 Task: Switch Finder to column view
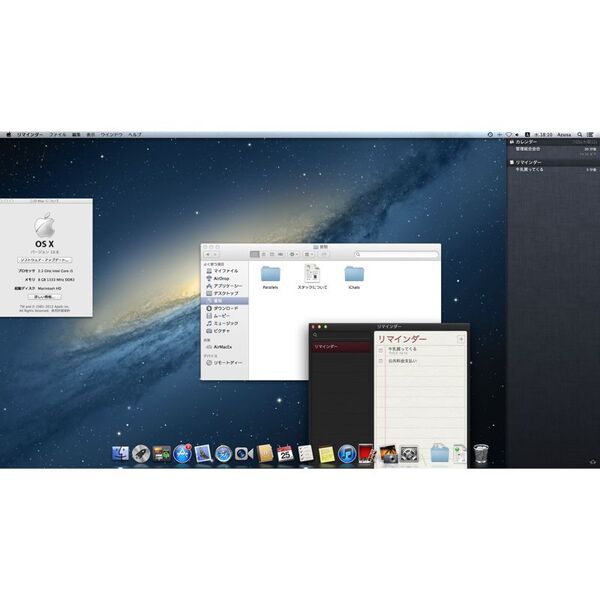point(272,254)
